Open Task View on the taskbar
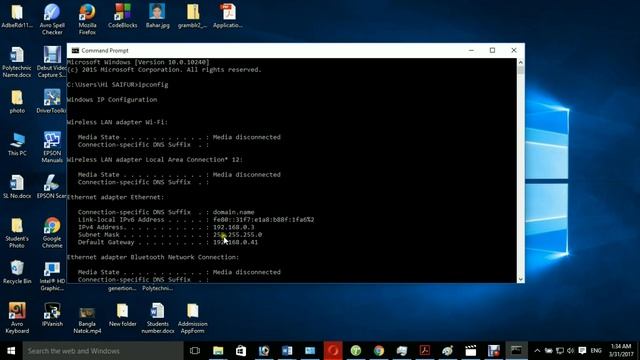Screen dimensions: 640x360 click(195, 351)
